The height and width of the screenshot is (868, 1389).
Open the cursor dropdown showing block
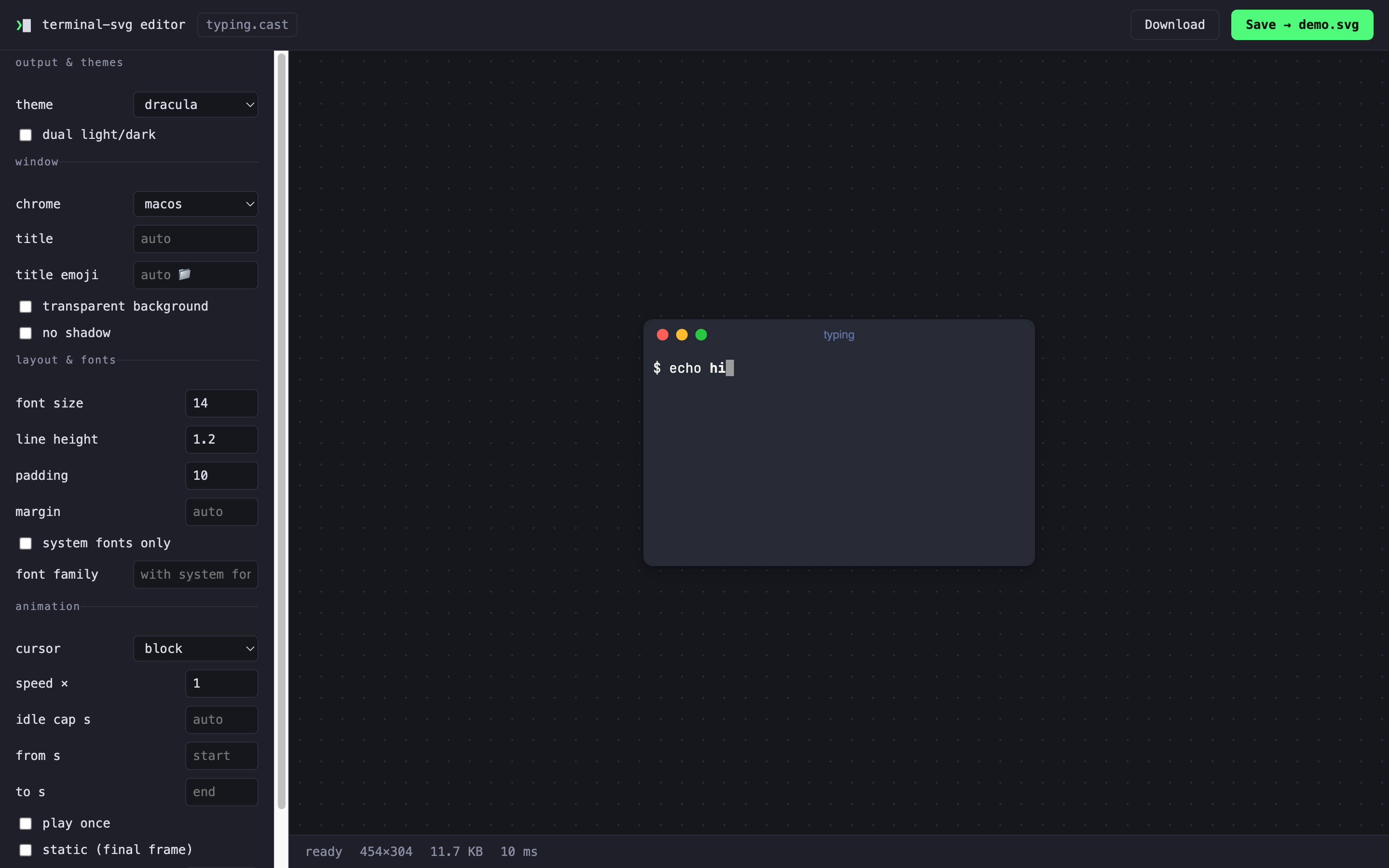pos(196,648)
